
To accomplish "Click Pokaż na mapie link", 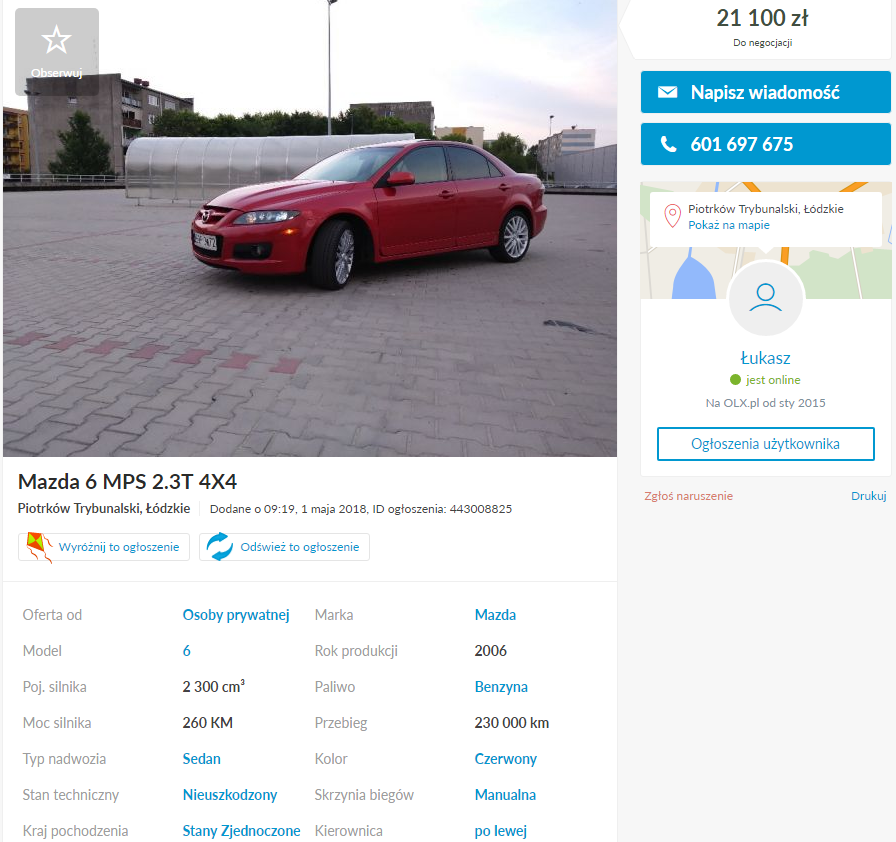I will 728,226.
